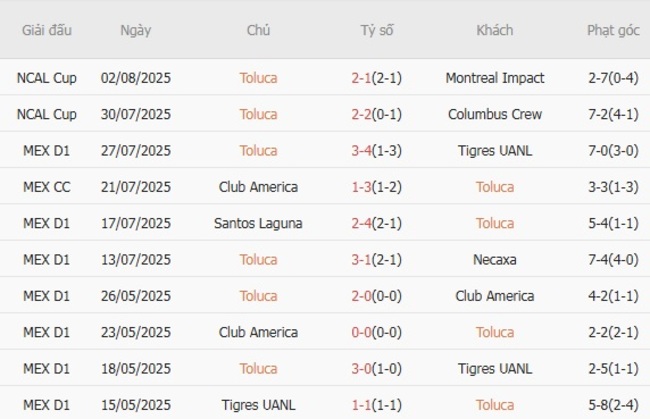
Task: Open the 2-1 score of Montreal Impact match
Action: [x=363, y=78]
